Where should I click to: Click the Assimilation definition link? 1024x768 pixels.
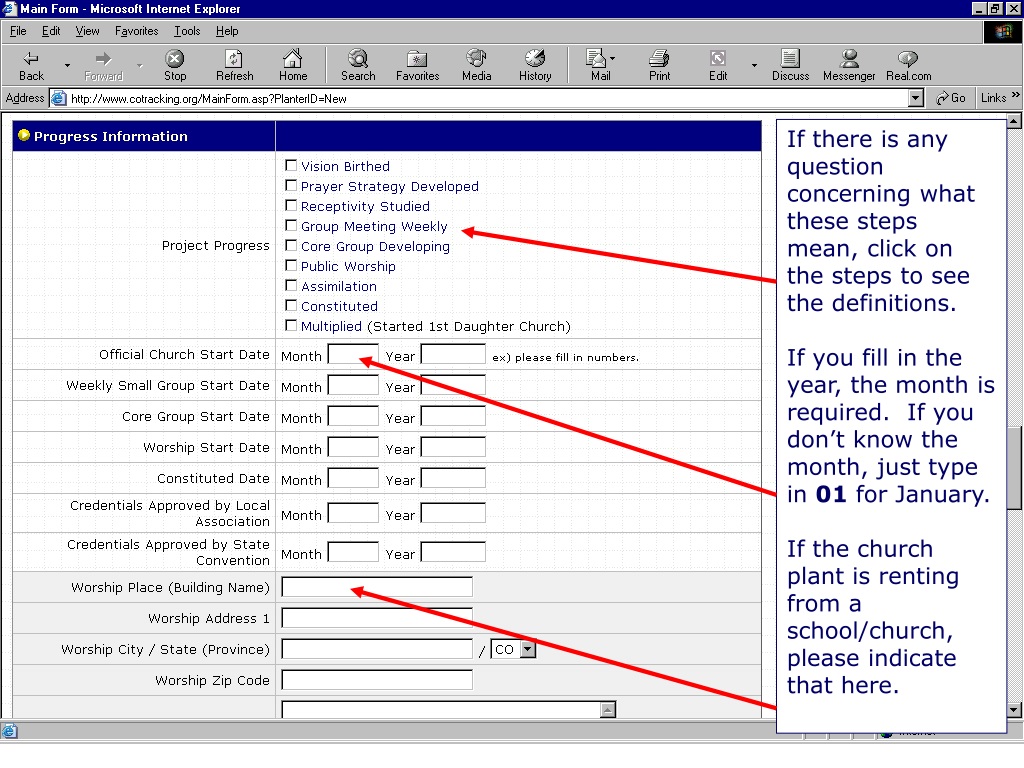coord(339,287)
